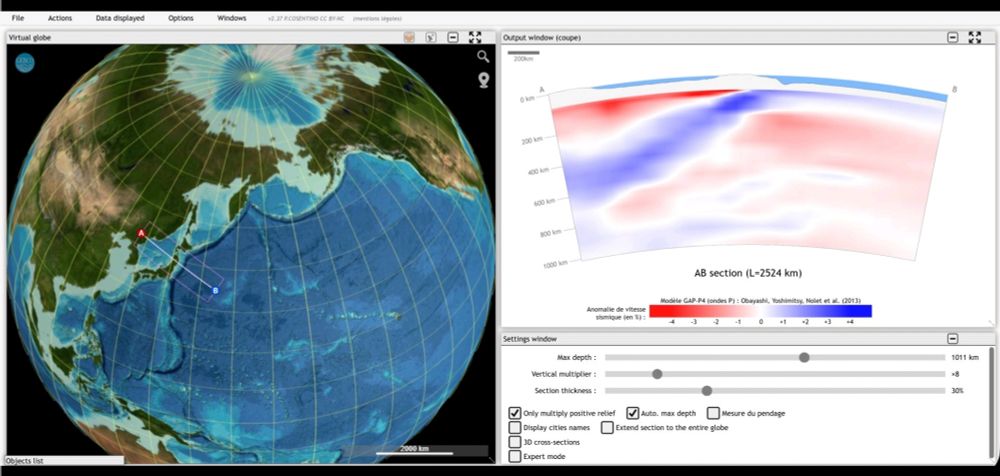Screen dimensions: 1000x476
Task: Click the magnifier search icon on the globe
Action: pos(483,56)
